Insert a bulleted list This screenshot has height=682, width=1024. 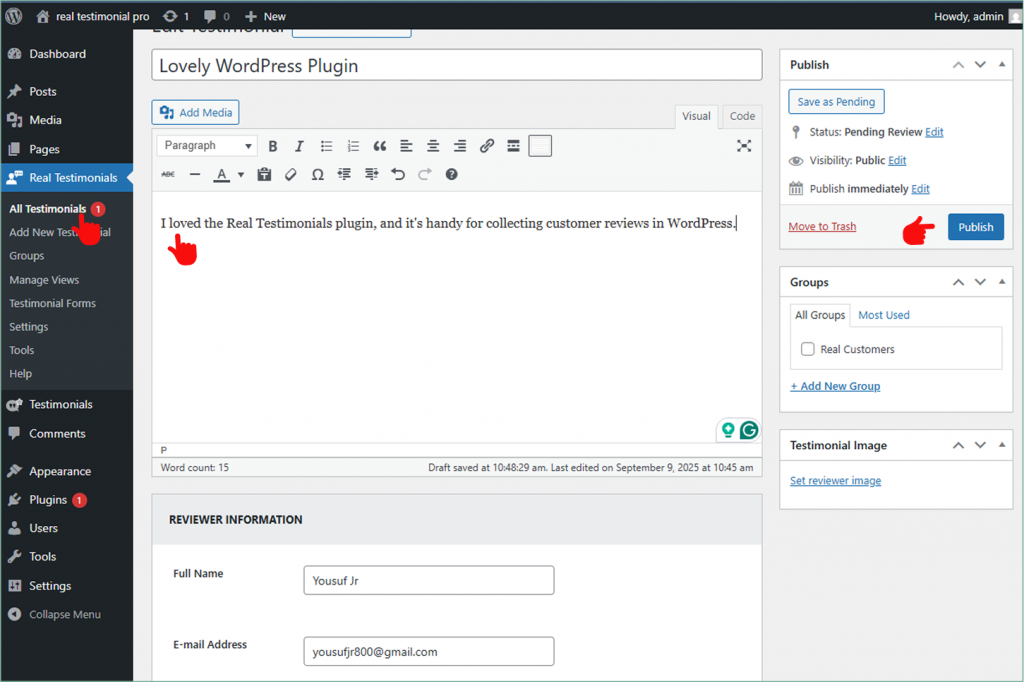[327, 146]
